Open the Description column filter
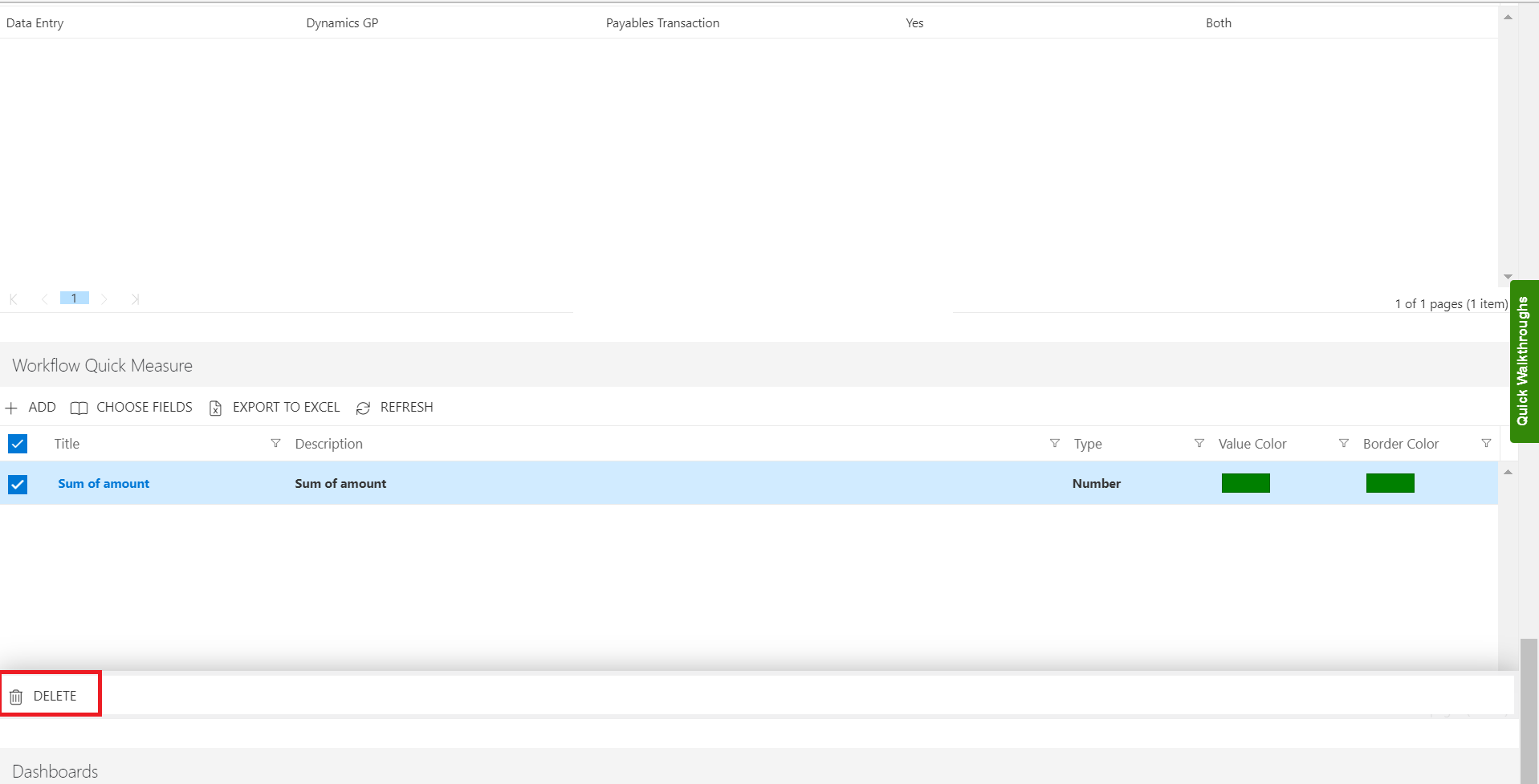 click(x=1054, y=444)
